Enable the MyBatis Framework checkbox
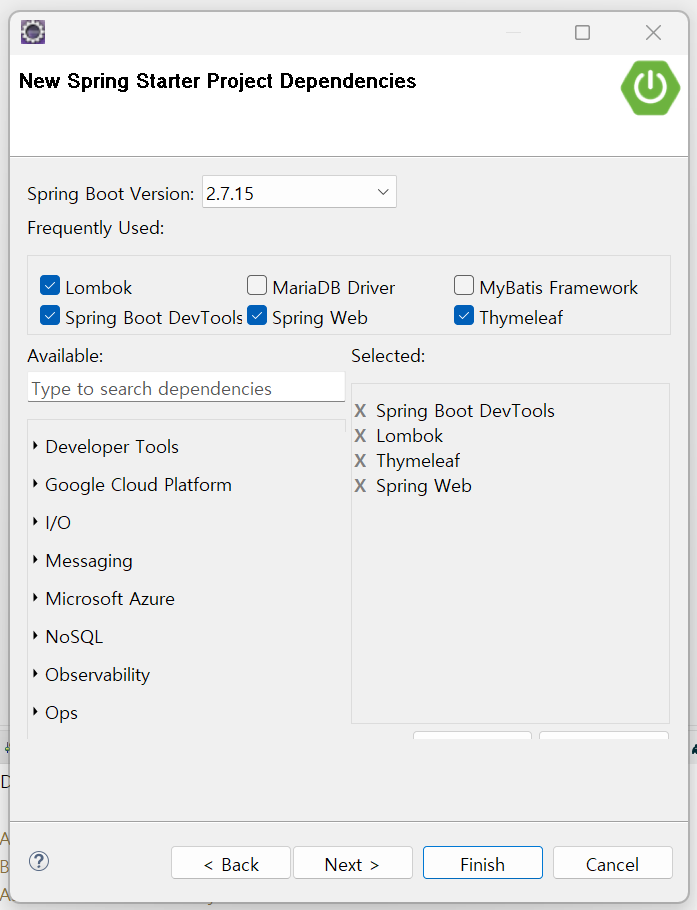 click(464, 286)
